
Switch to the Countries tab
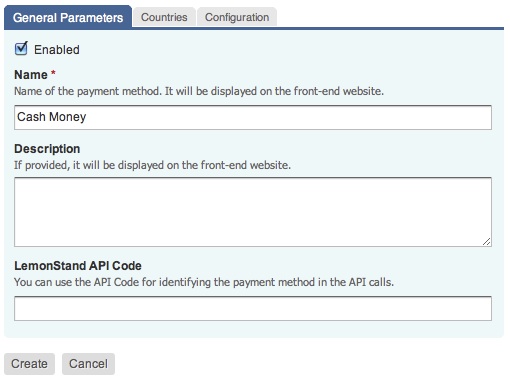coord(164,17)
